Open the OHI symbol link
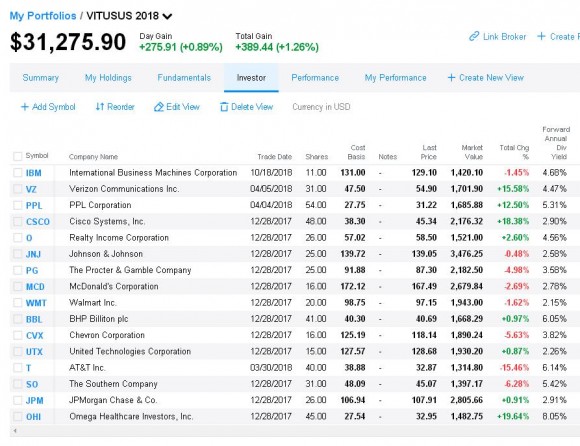 point(34,417)
